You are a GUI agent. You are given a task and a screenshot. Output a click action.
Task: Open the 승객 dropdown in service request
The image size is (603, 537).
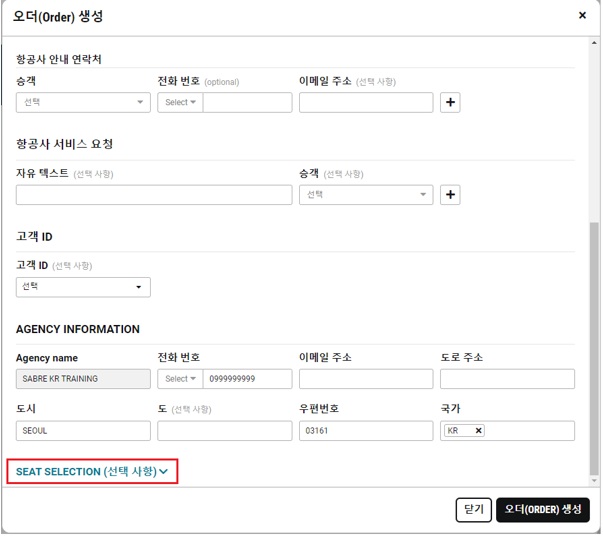coord(366,195)
